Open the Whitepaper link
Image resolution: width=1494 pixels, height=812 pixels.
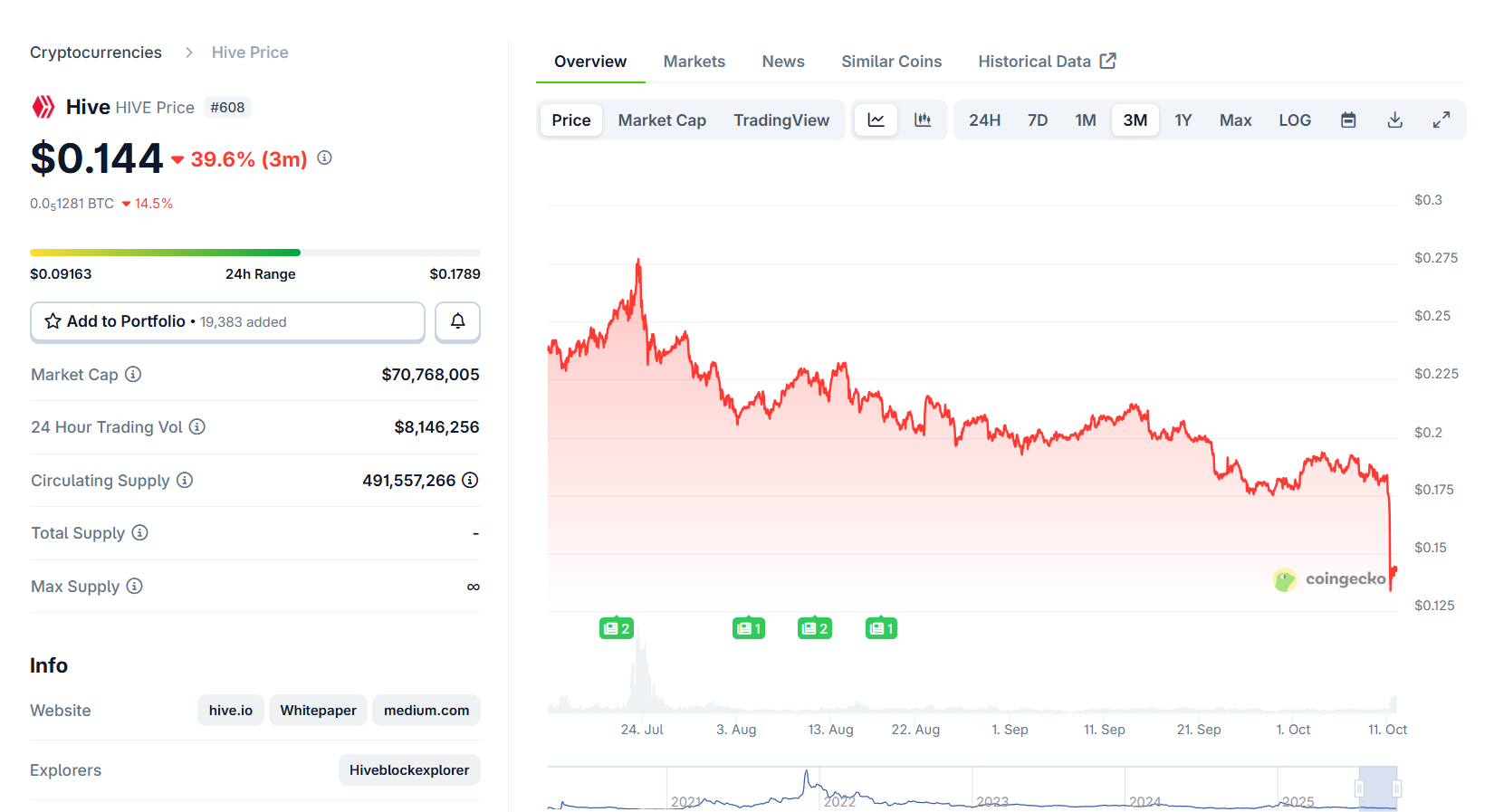pyautogui.click(x=318, y=711)
